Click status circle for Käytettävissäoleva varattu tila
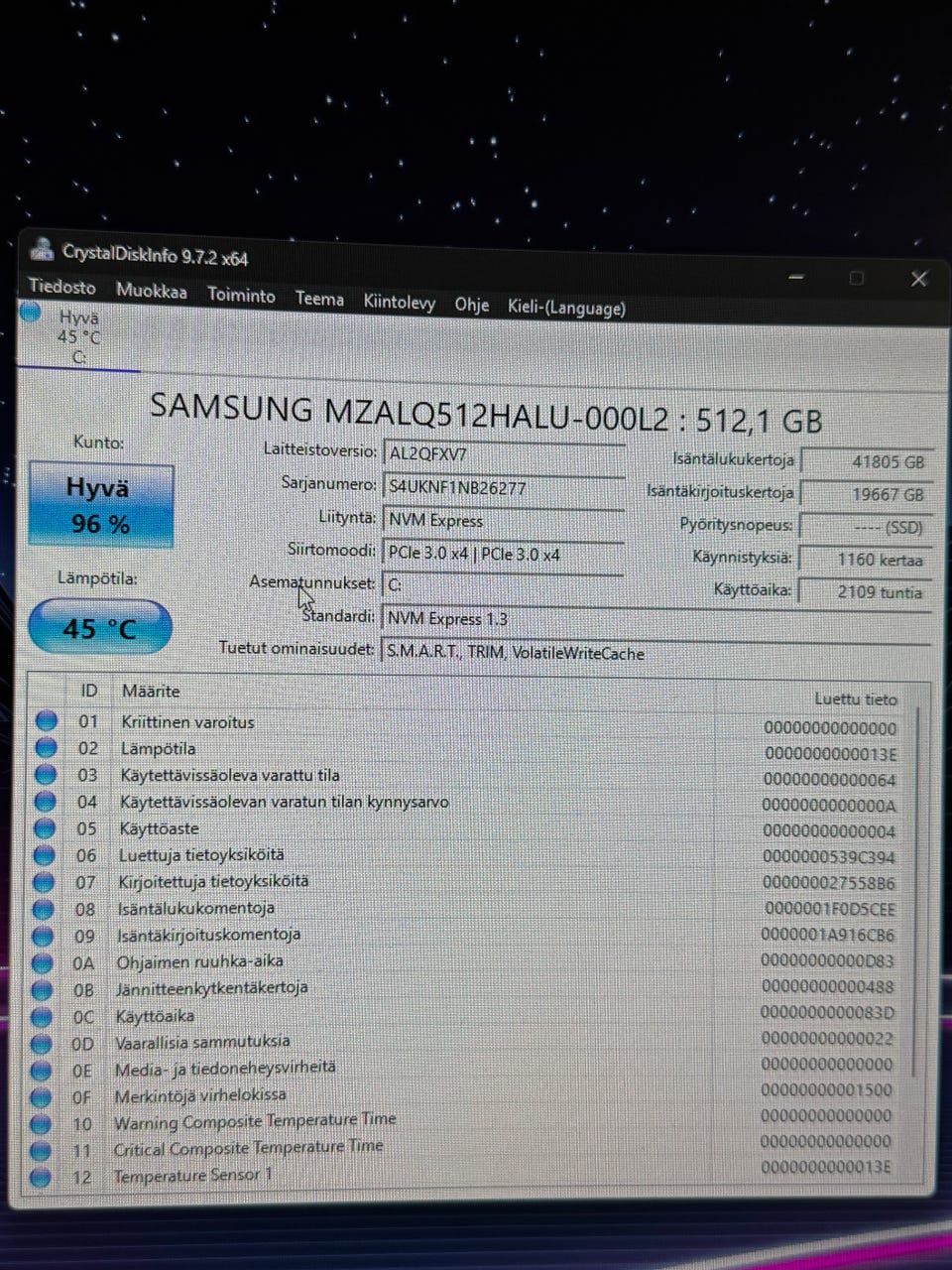This screenshot has width=952, height=1270. click(46, 775)
